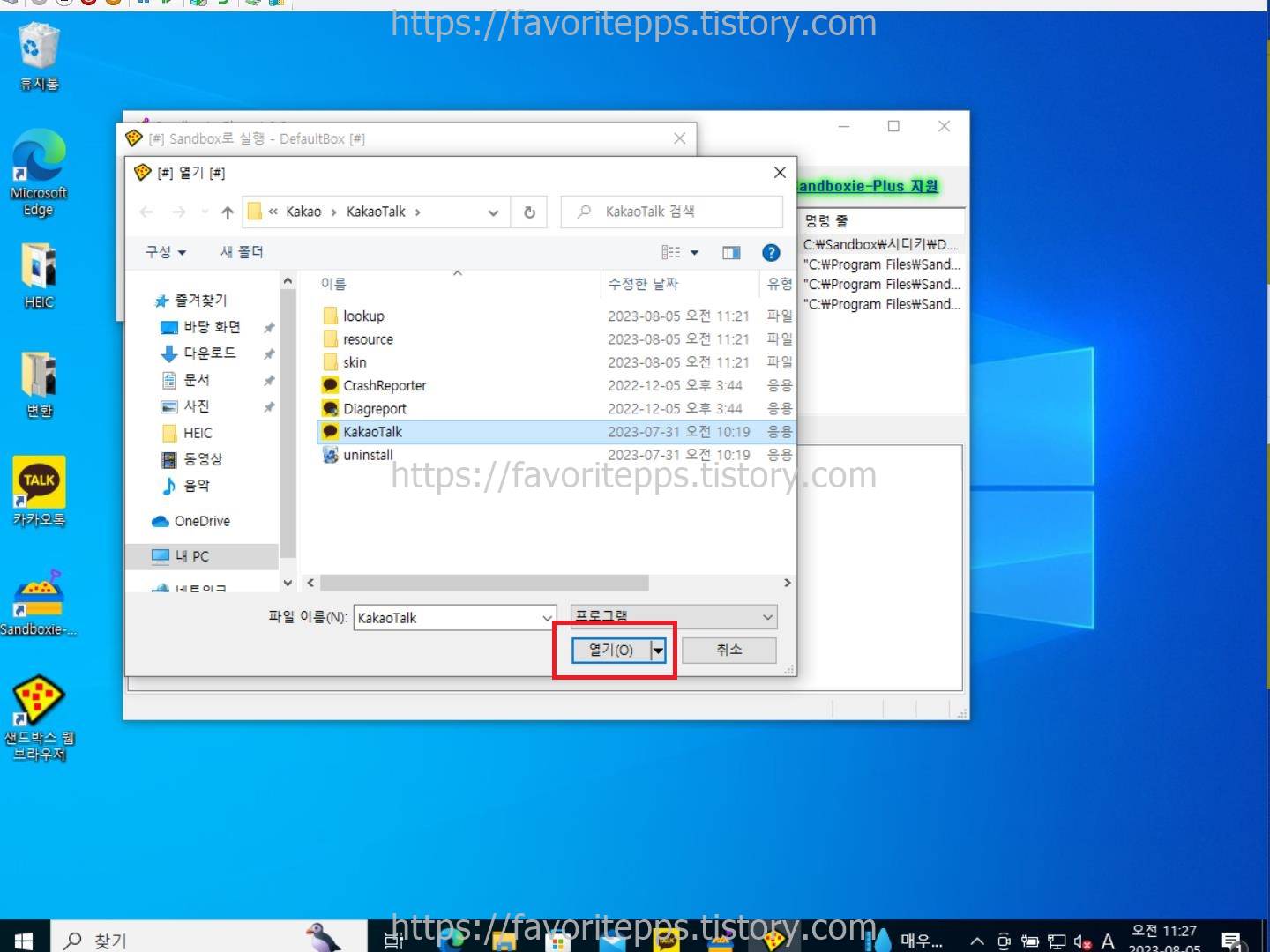Open the 열기 button split arrow
The width and height of the screenshot is (1270, 952).
point(658,650)
